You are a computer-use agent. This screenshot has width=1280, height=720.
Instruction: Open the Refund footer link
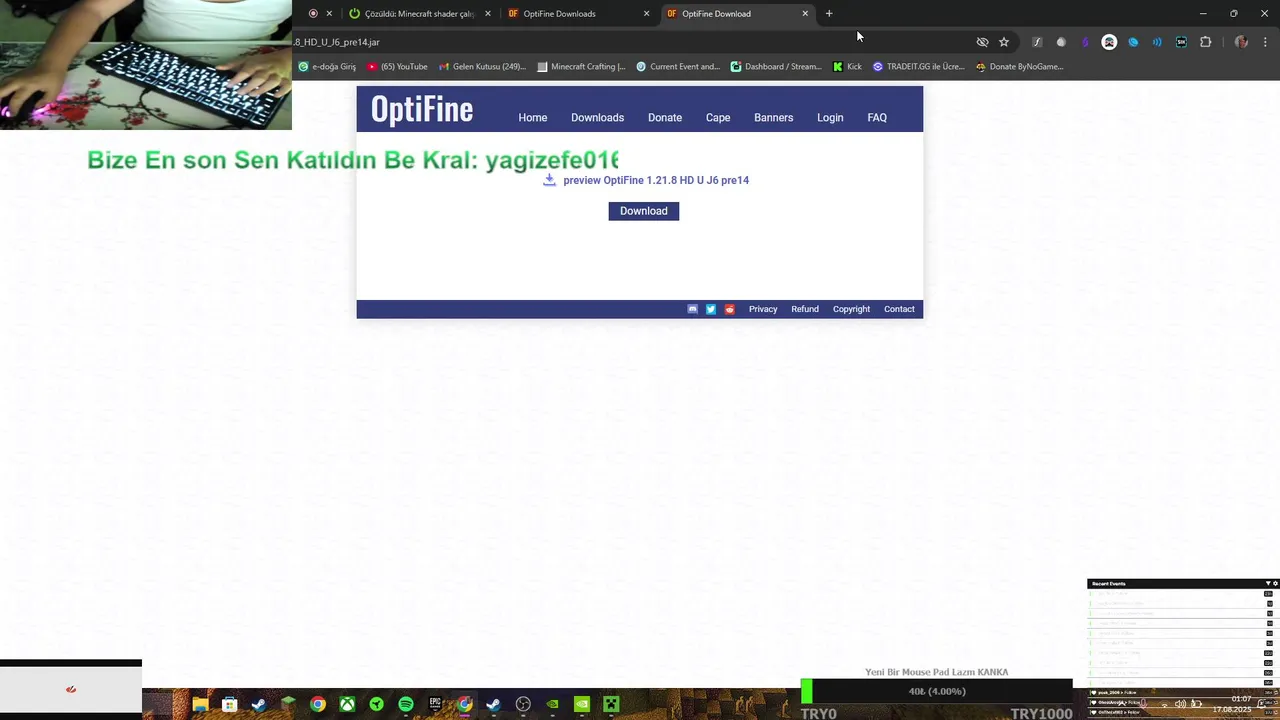tap(805, 309)
